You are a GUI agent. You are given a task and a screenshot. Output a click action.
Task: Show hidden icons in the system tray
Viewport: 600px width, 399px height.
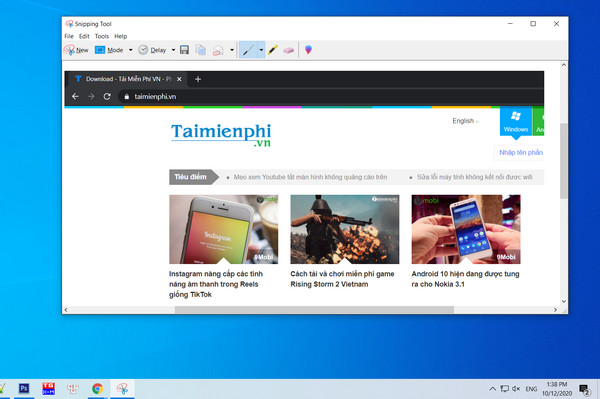(x=492, y=389)
